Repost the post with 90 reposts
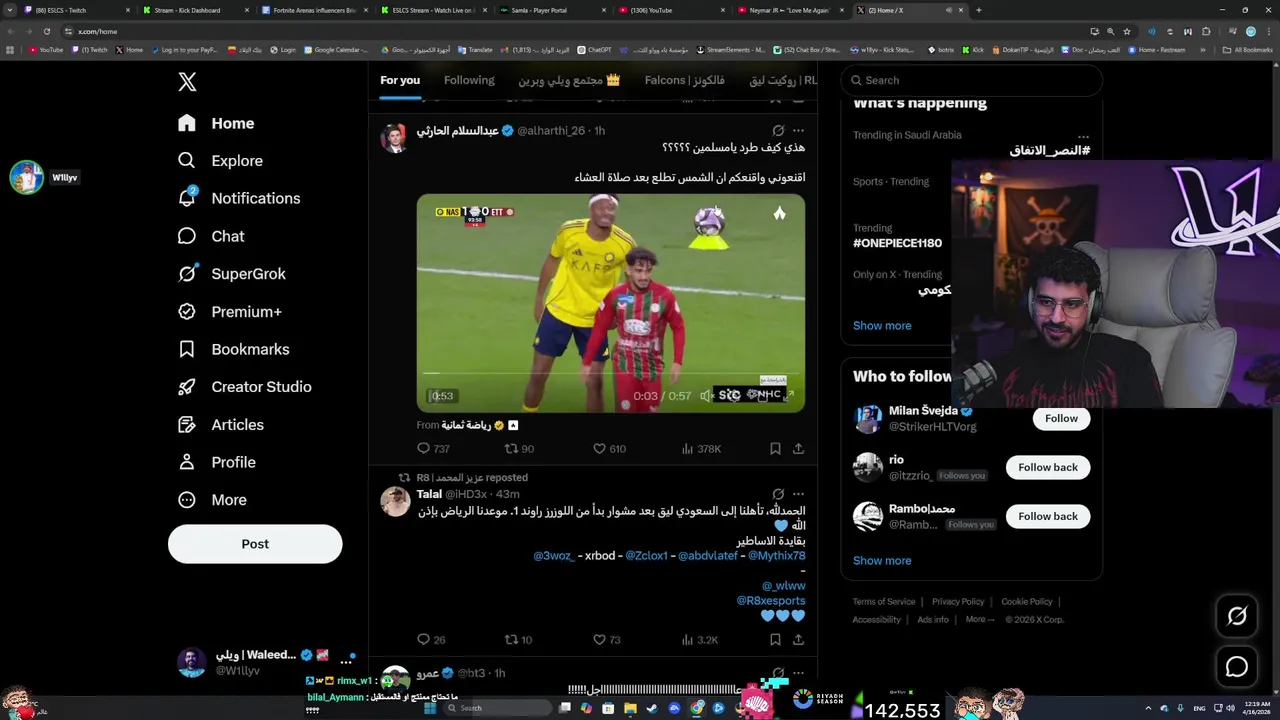The image size is (1280, 720). click(x=519, y=449)
